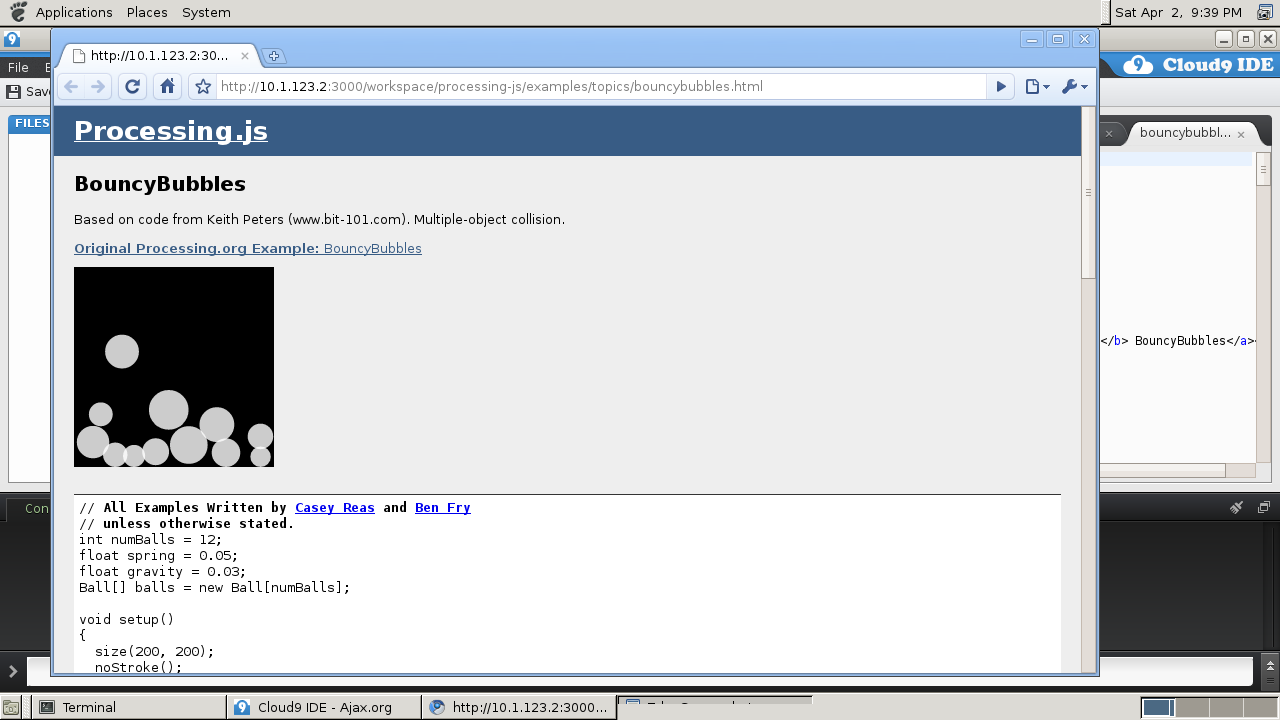Open the dropdown next to the page icon
Image resolution: width=1280 pixels, height=720 pixels.
(1045, 86)
